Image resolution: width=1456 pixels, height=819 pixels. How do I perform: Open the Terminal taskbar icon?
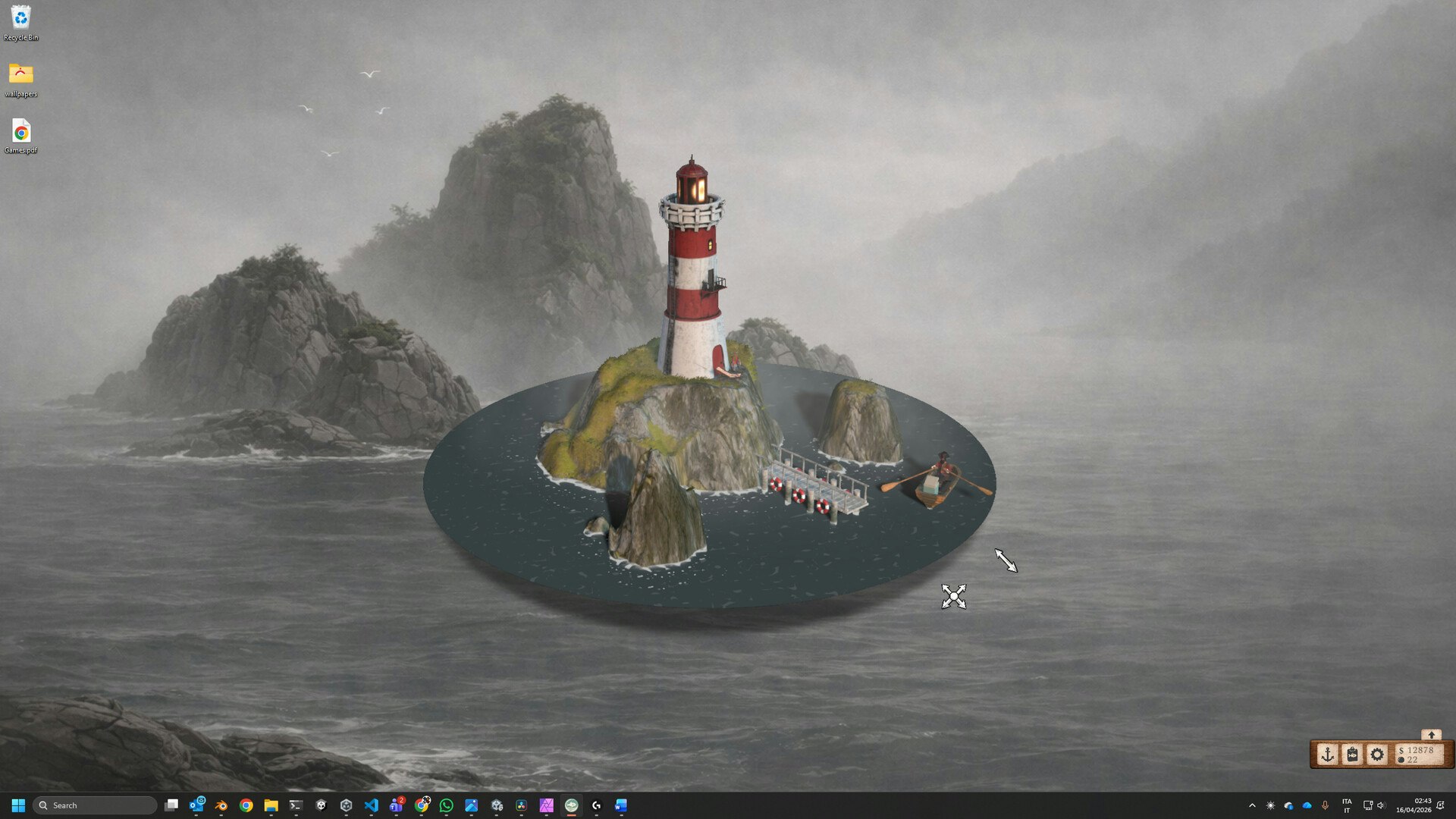(x=296, y=805)
